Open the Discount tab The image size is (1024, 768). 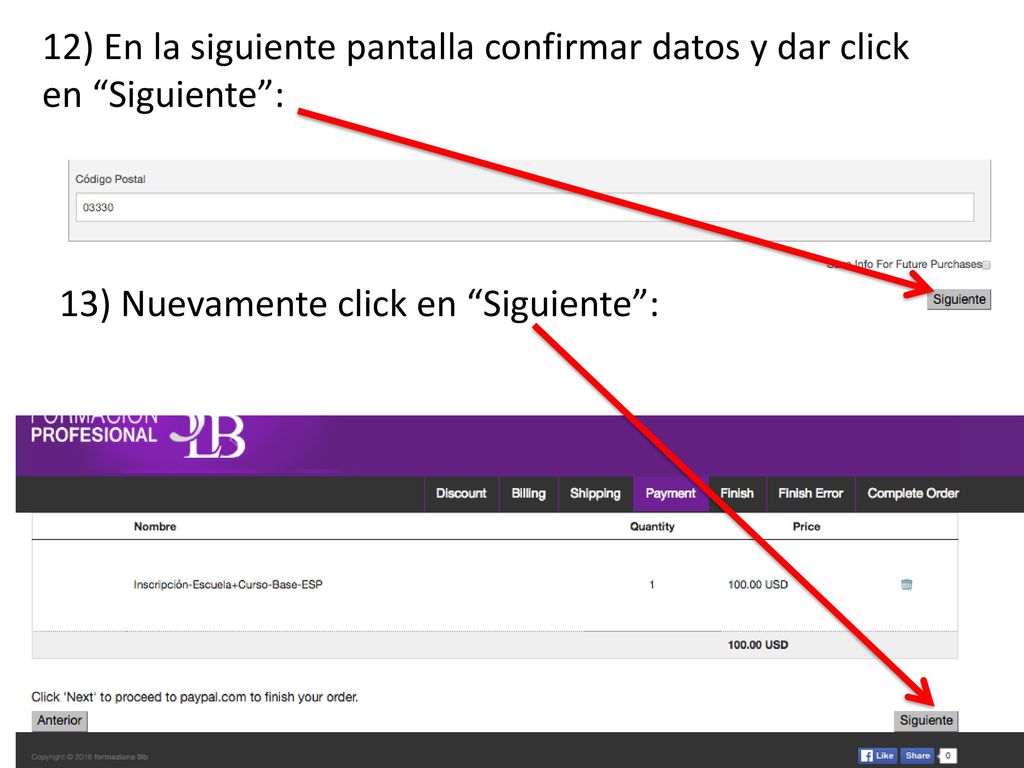(461, 494)
